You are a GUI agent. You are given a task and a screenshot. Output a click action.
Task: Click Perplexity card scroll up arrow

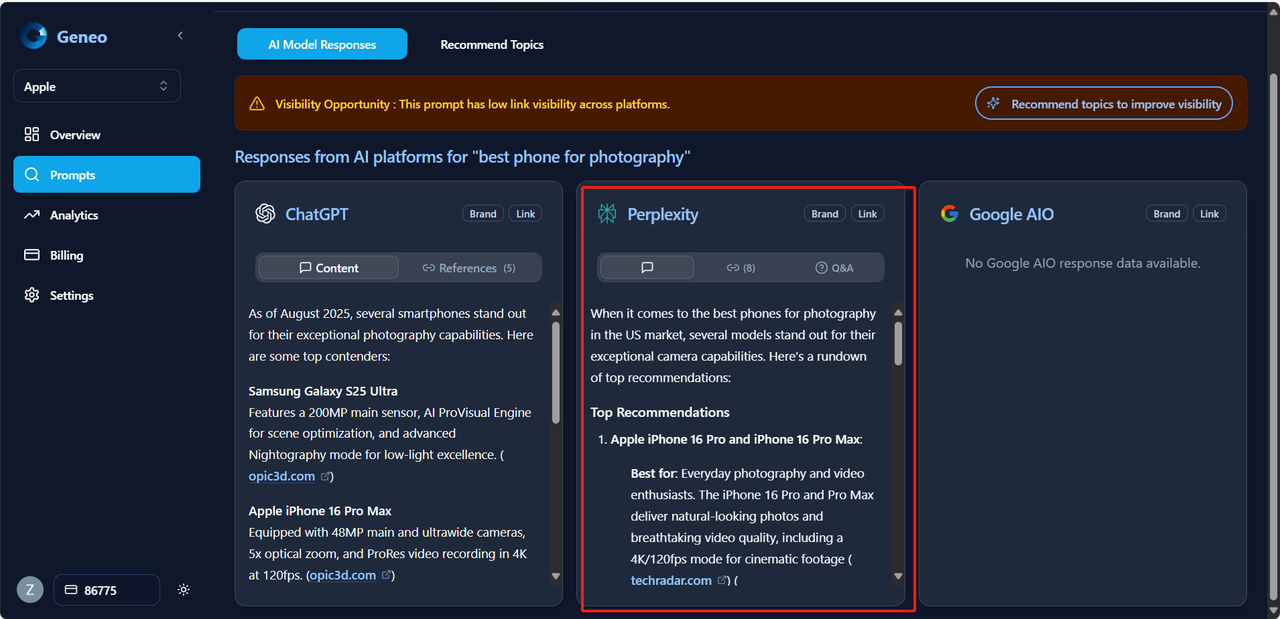click(x=898, y=314)
